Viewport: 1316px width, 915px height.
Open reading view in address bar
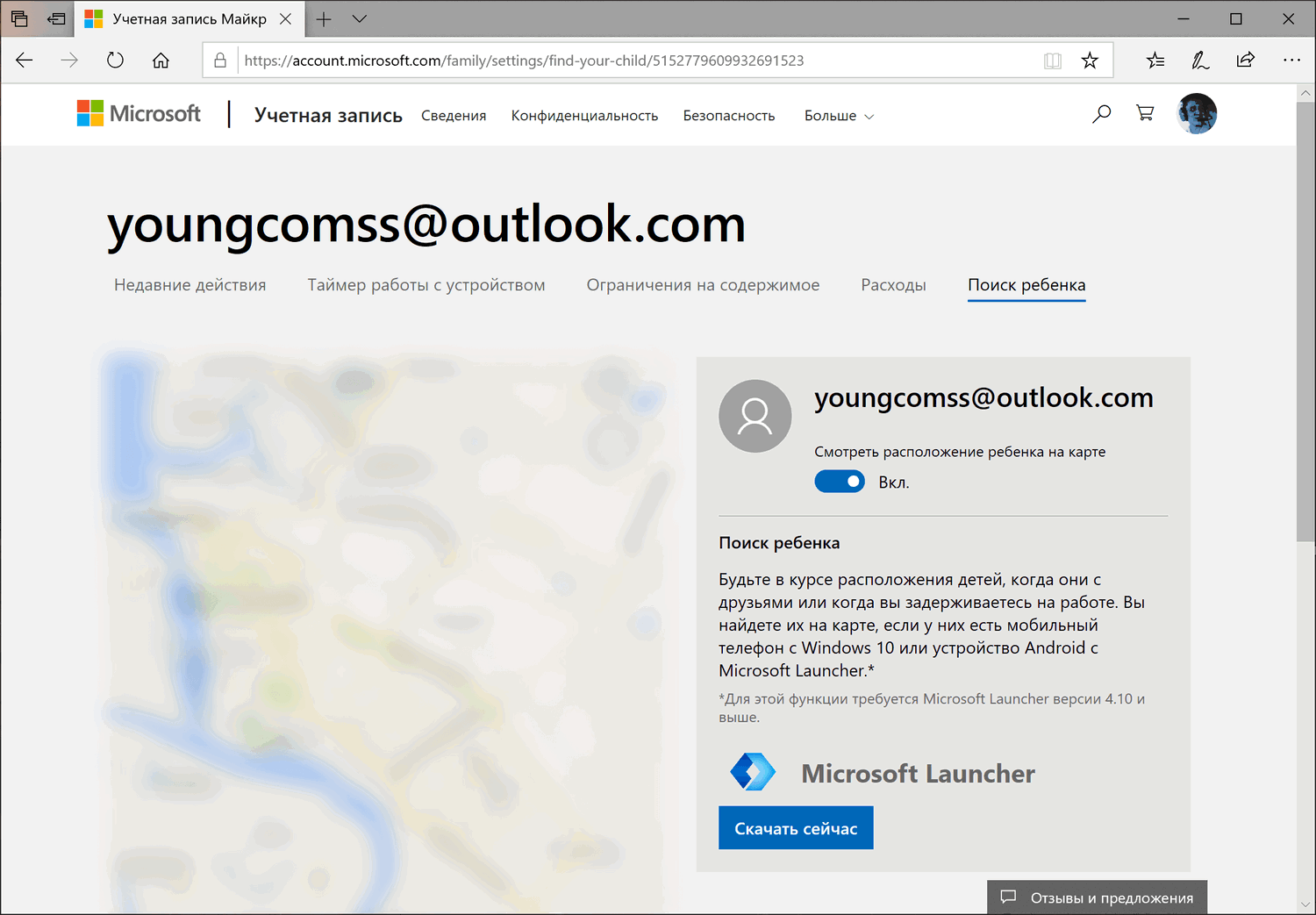pos(1053,61)
